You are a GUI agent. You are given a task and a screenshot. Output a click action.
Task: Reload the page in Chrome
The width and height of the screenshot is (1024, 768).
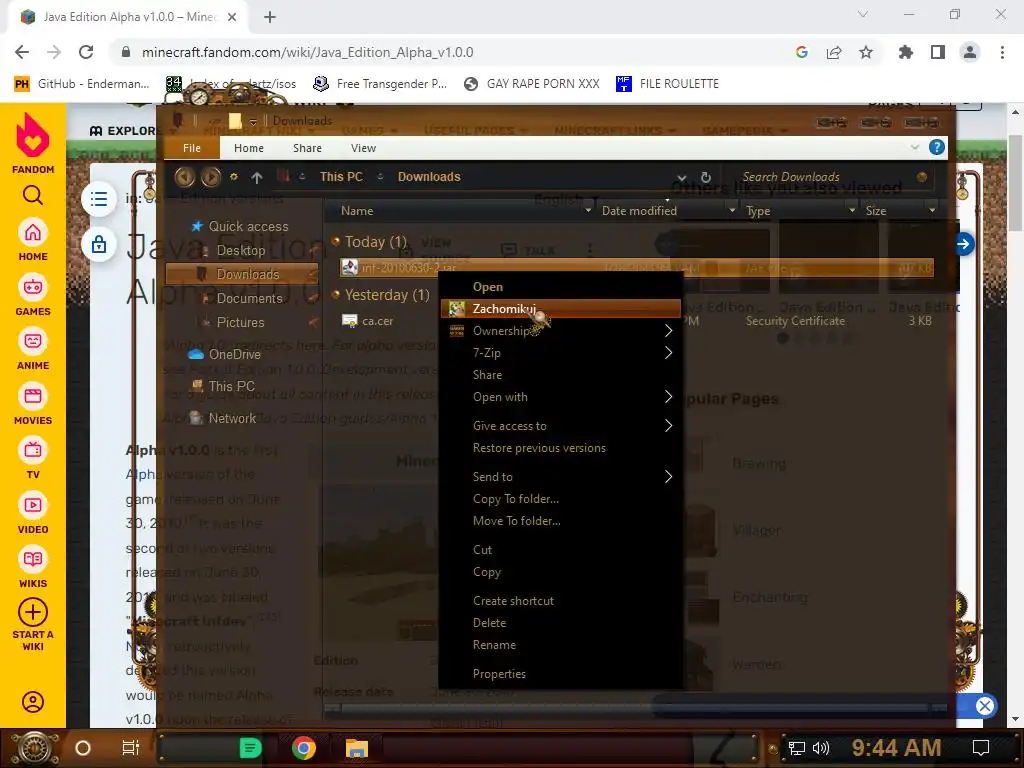click(86, 52)
